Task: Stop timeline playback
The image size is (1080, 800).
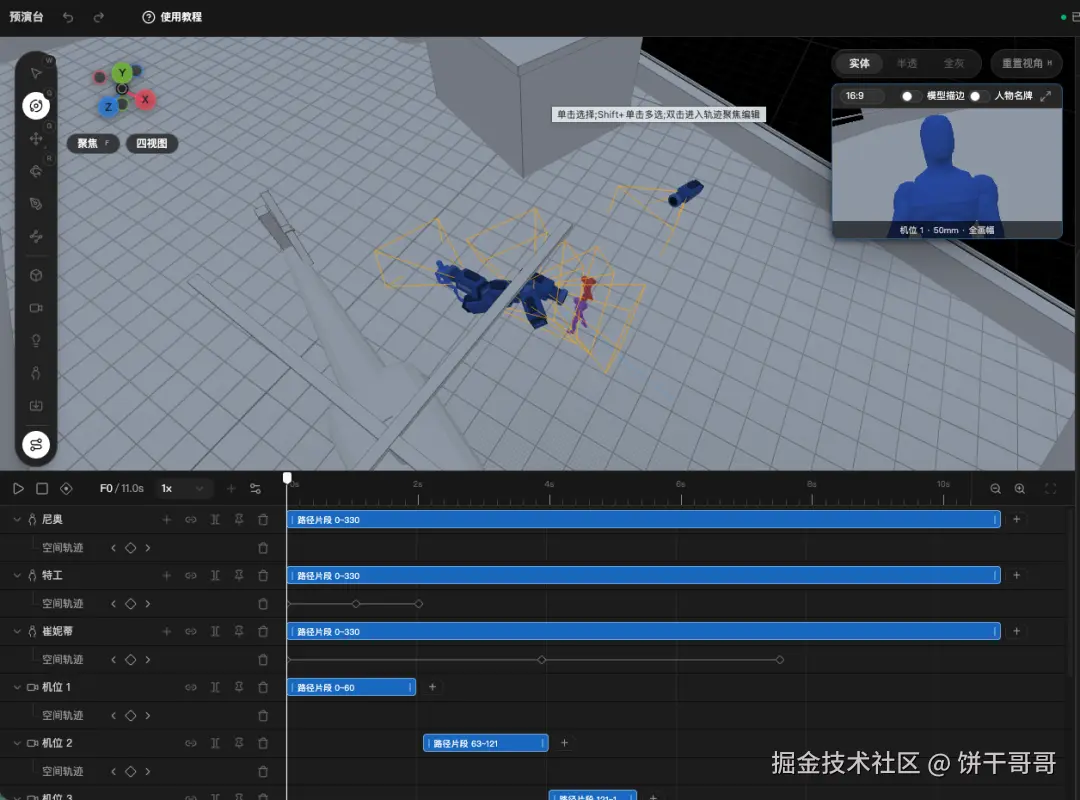Action: (42, 489)
